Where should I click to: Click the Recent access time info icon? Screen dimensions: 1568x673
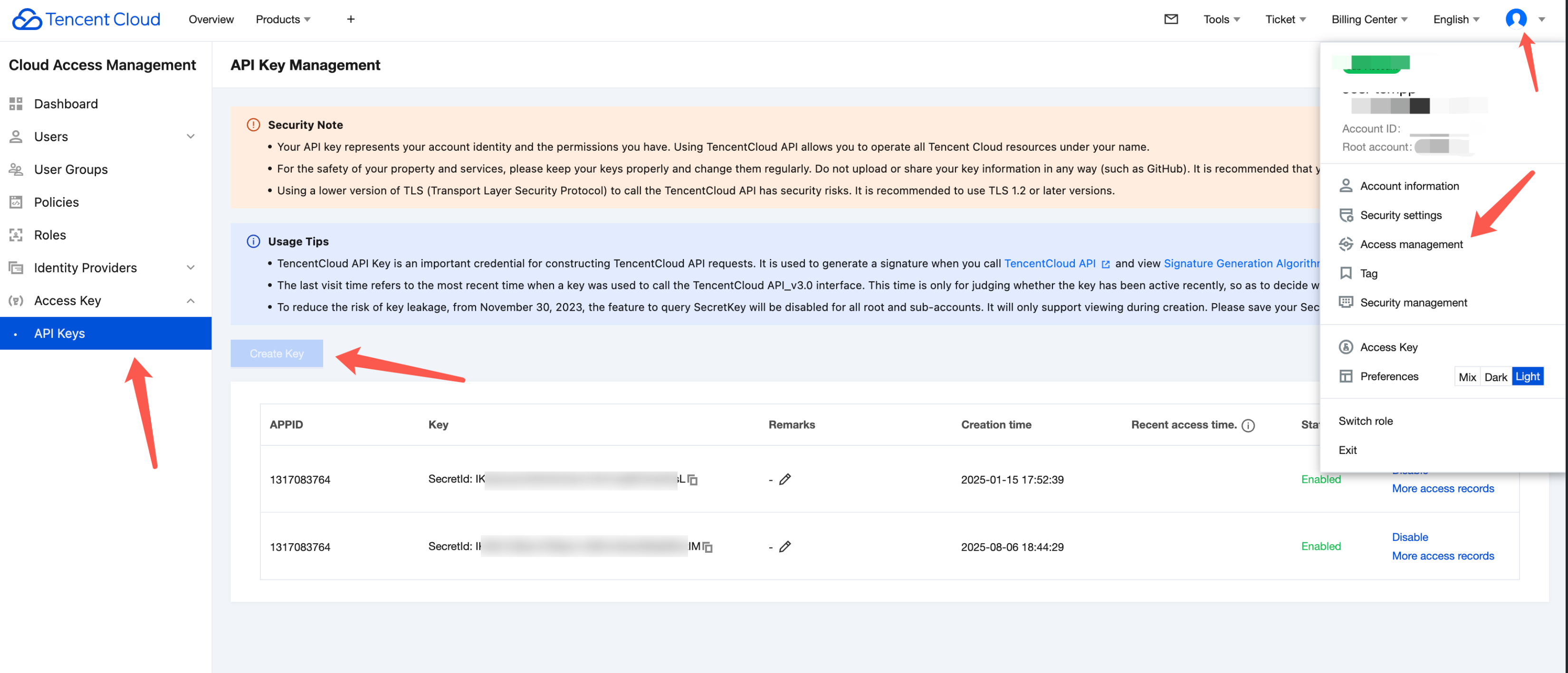point(1248,425)
